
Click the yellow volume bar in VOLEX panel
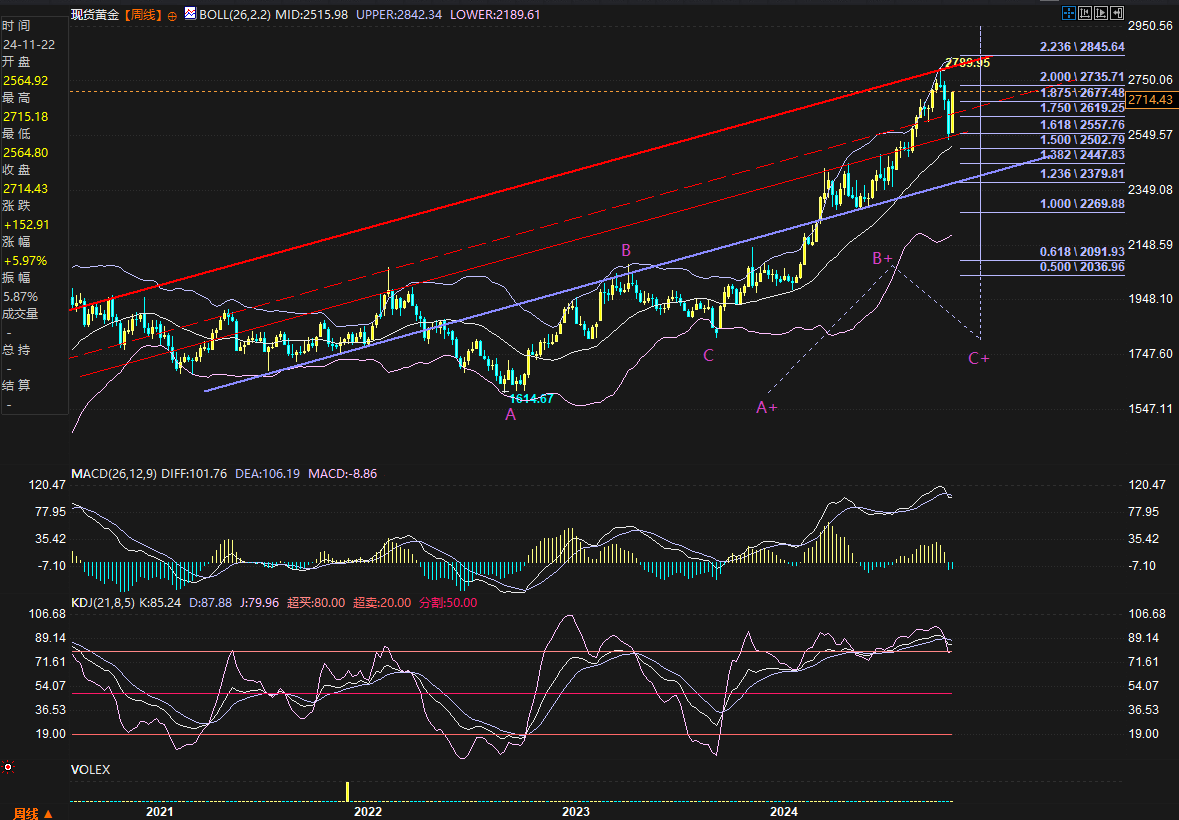[348, 791]
